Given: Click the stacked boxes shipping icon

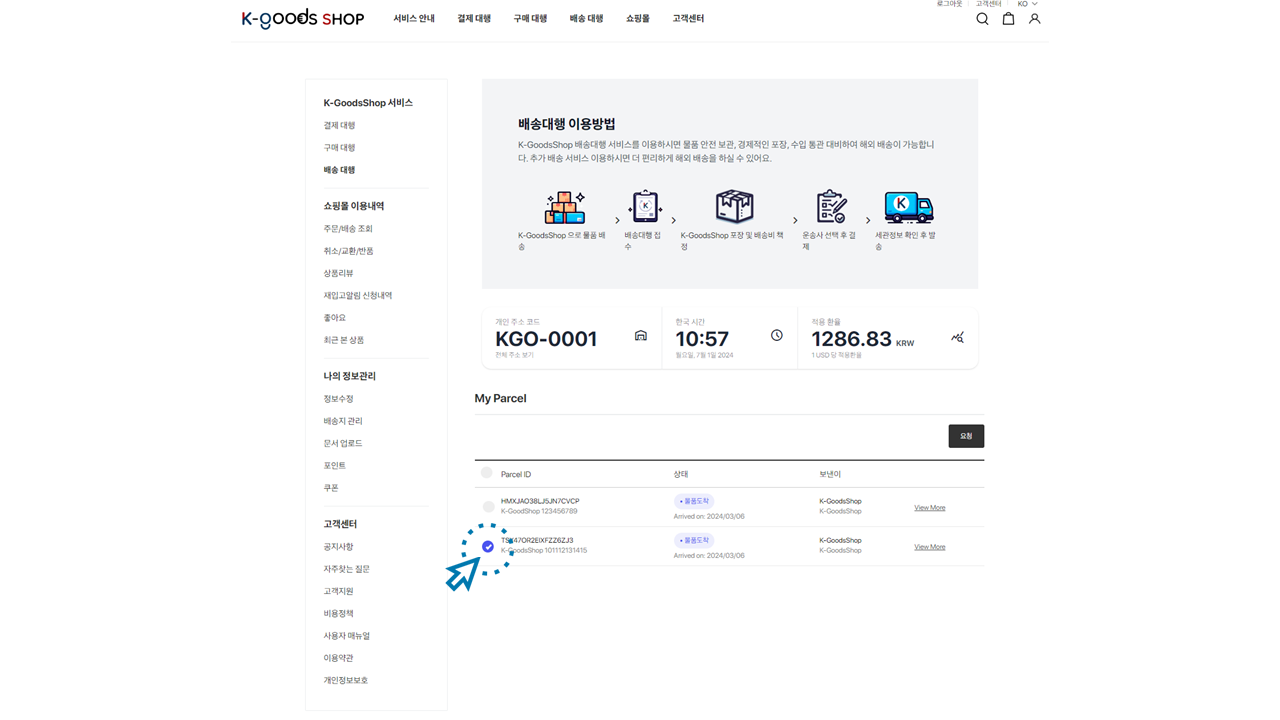Looking at the screenshot, I should pos(564,208).
